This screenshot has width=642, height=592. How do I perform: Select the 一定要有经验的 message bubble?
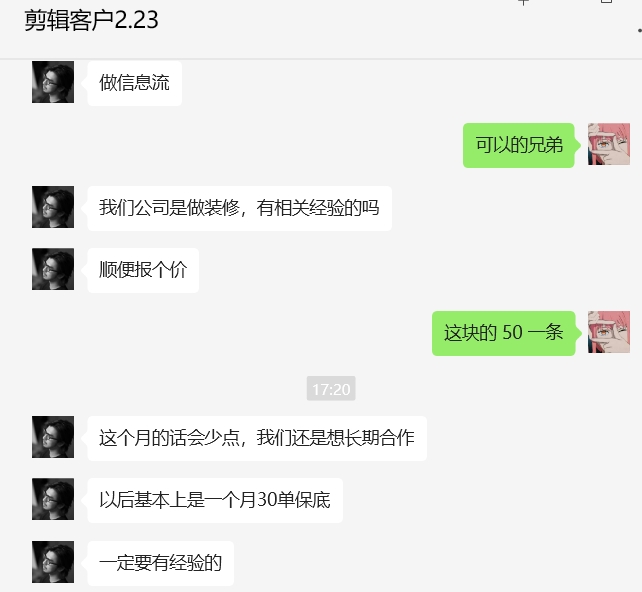point(160,563)
